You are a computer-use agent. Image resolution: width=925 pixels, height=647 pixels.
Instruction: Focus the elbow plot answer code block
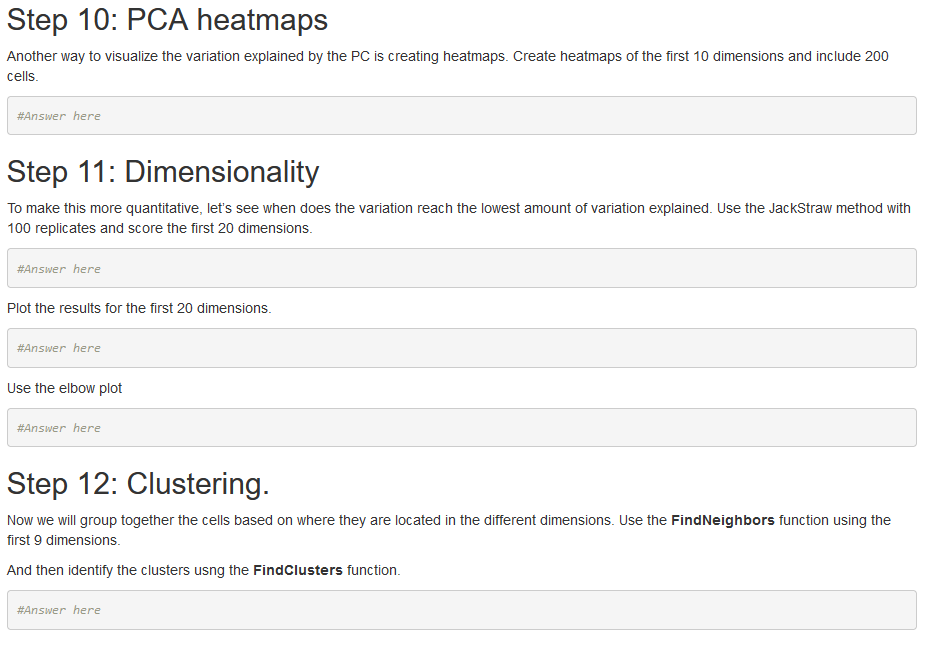click(x=462, y=428)
